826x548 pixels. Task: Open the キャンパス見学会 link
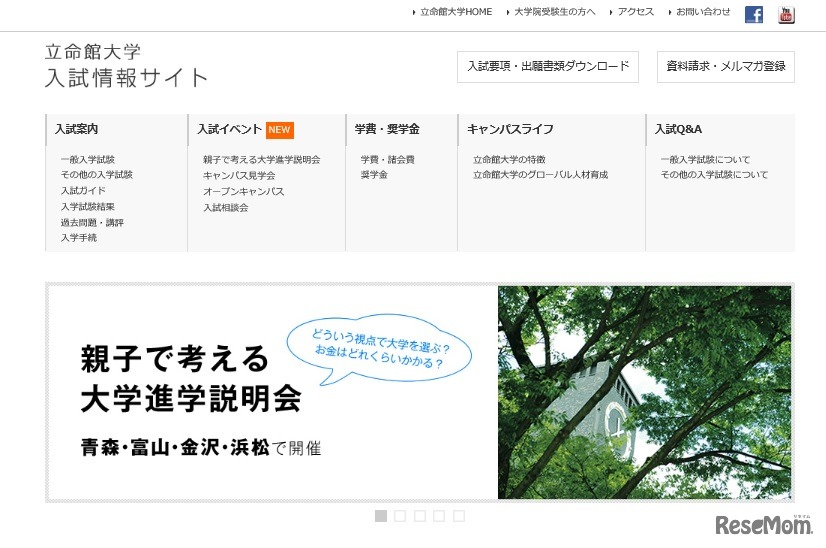coord(239,175)
